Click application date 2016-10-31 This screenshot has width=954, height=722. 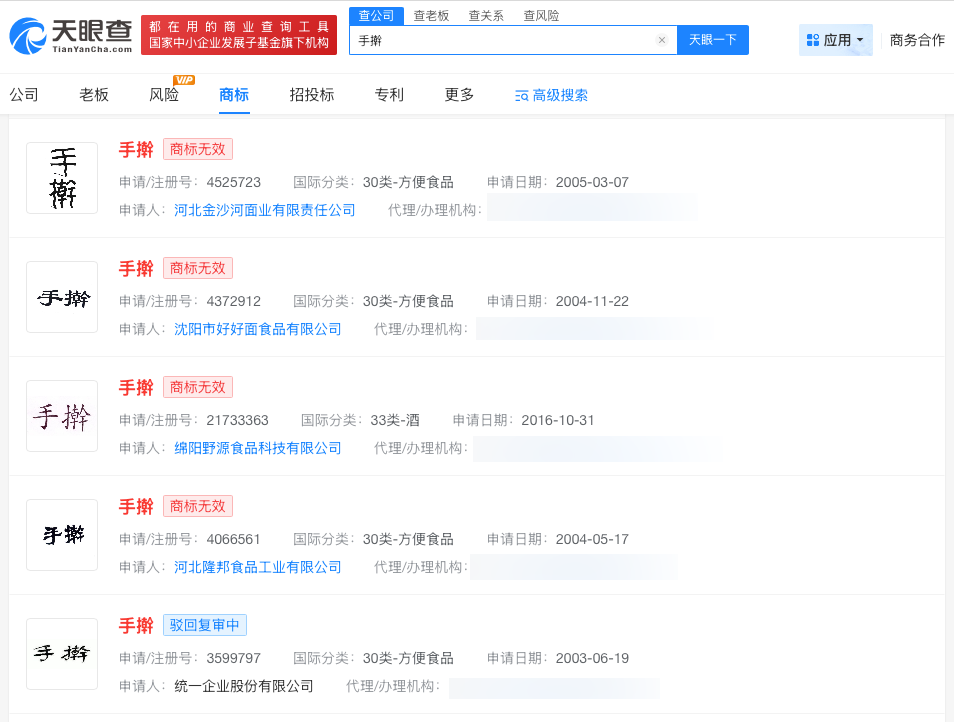[557, 420]
